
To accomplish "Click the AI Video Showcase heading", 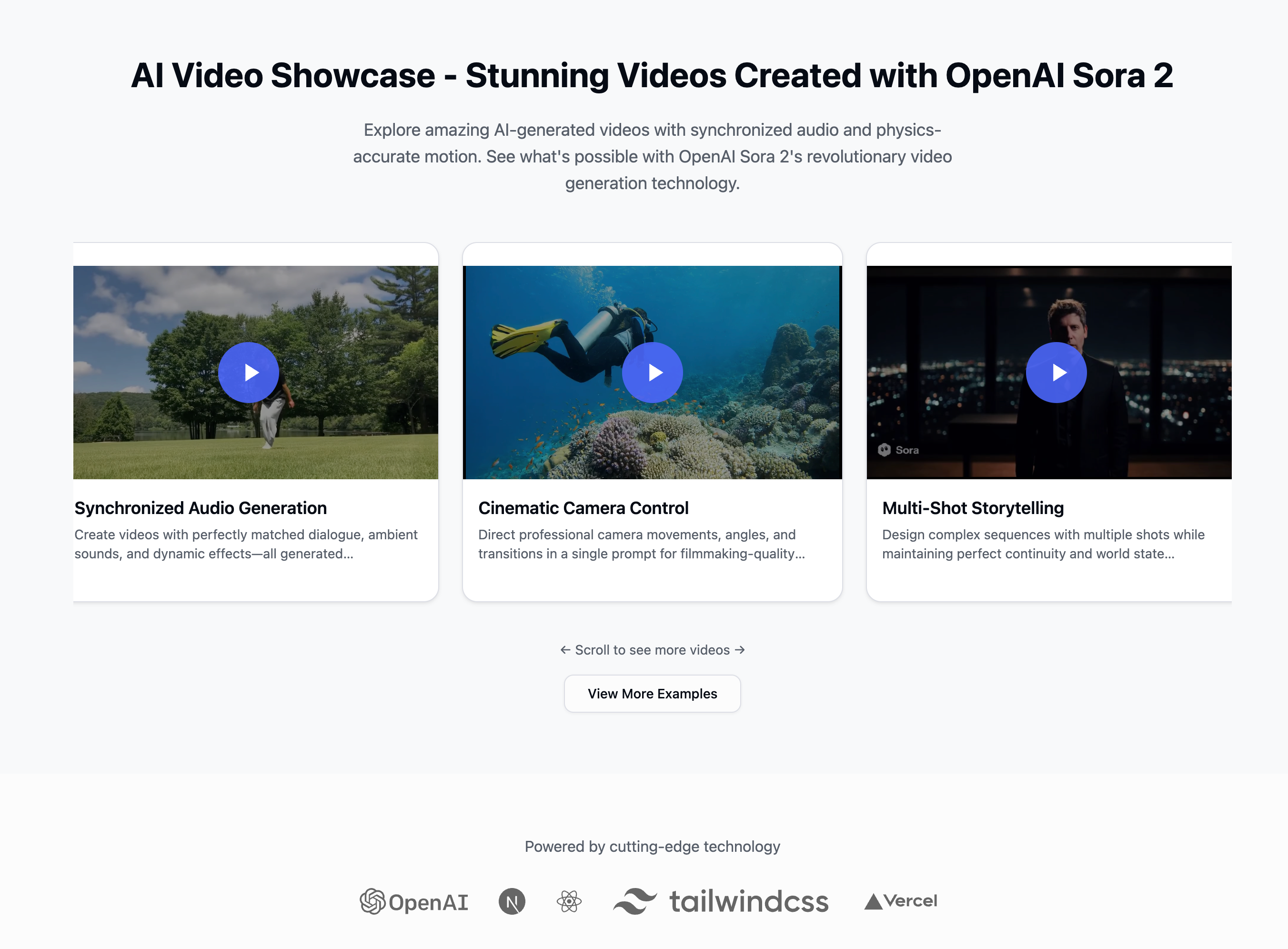I will tap(652, 75).
